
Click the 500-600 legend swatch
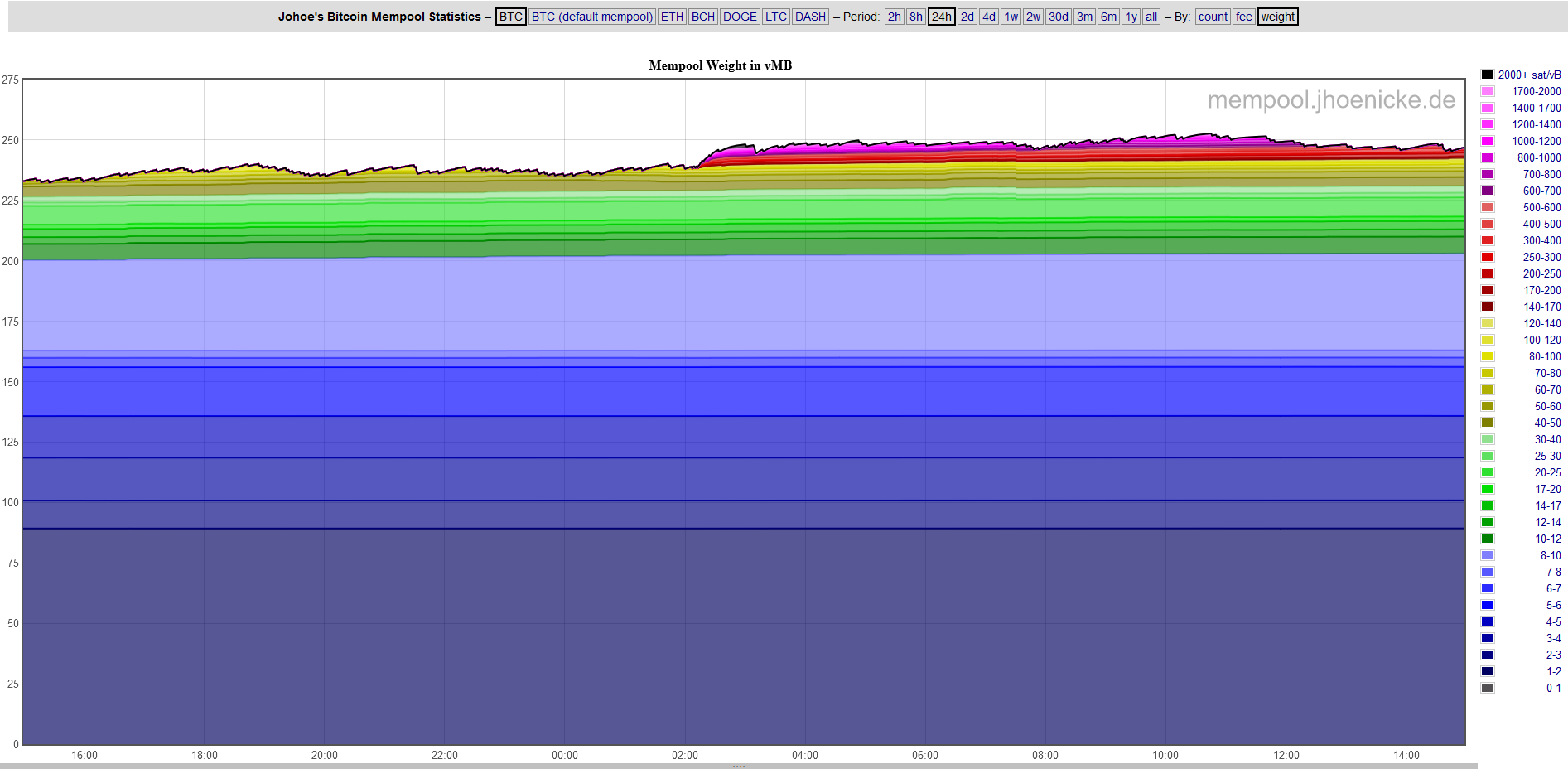[1488, 207]
